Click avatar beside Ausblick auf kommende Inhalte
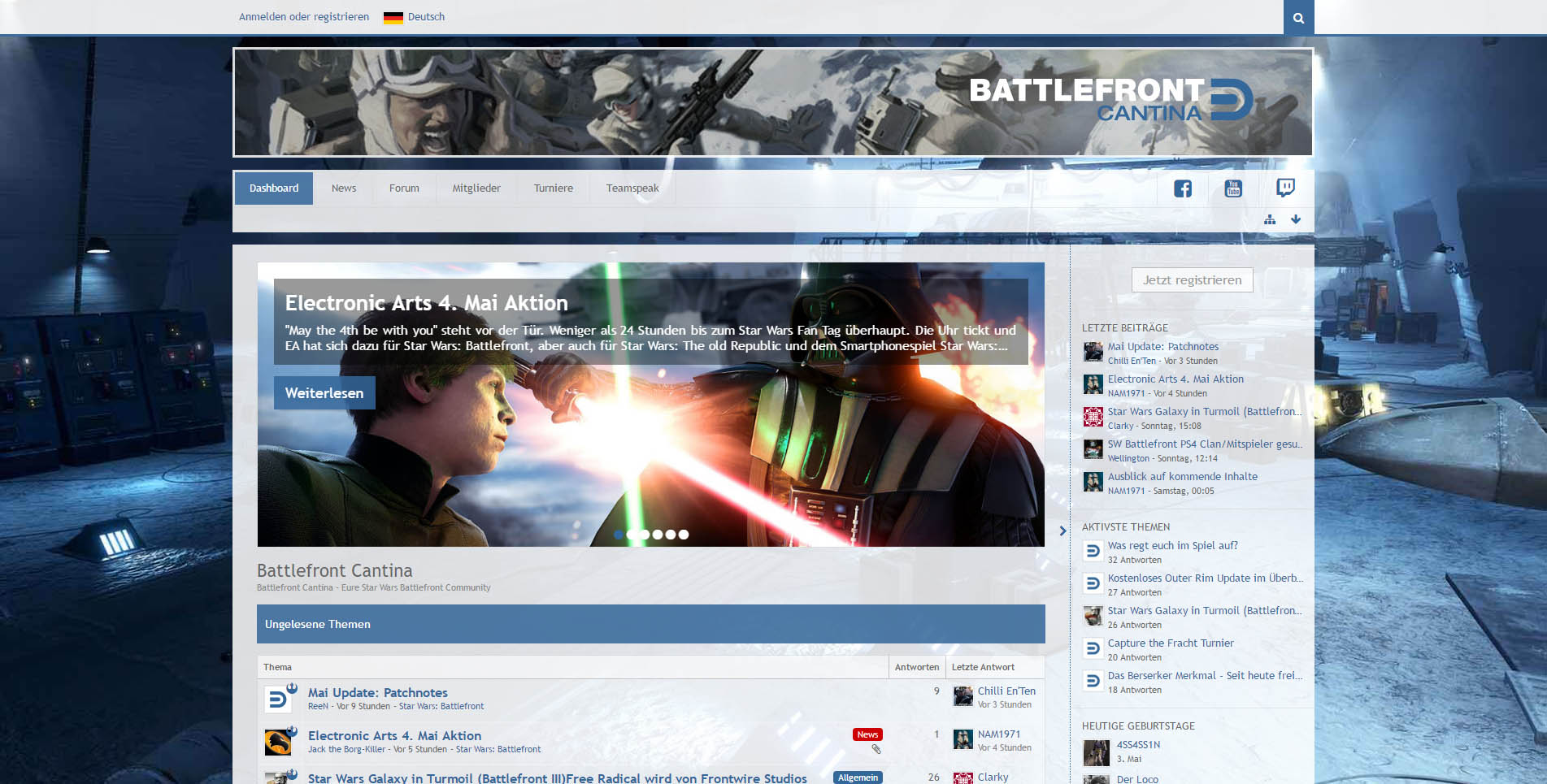 [x=1093, y=483]
